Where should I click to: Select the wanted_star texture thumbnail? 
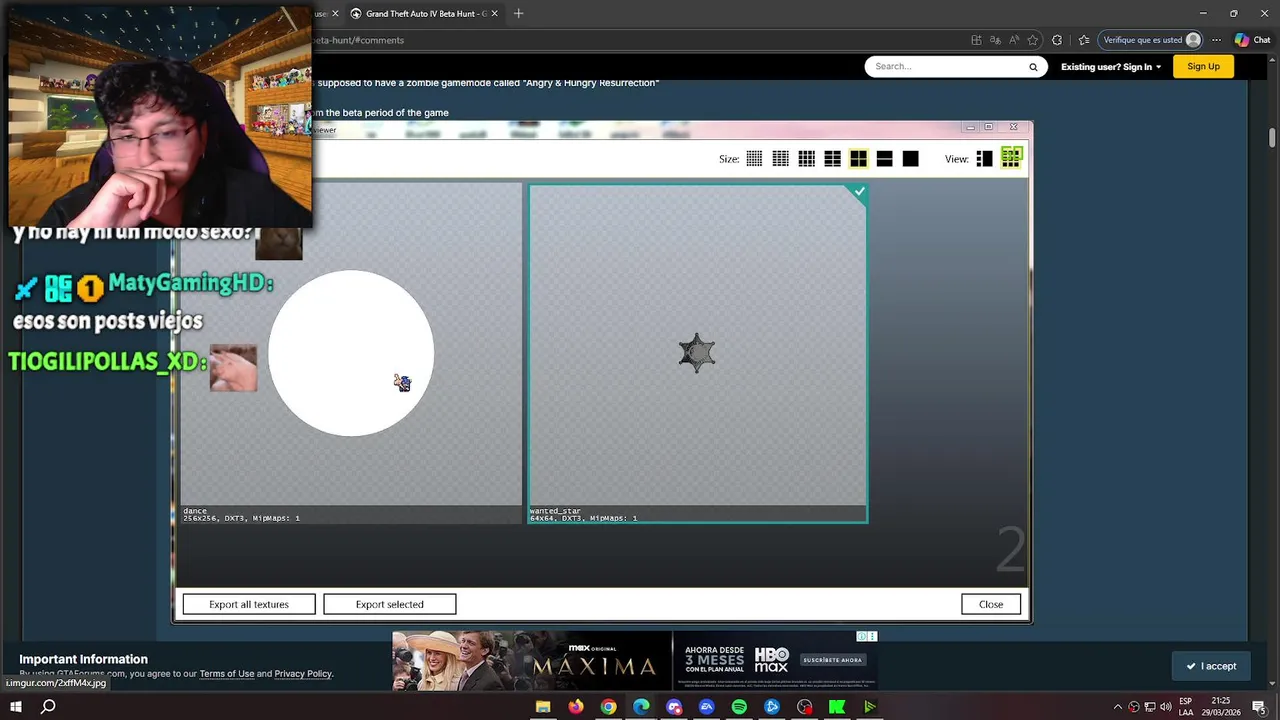pyautogui.click(x=698, y=353)
